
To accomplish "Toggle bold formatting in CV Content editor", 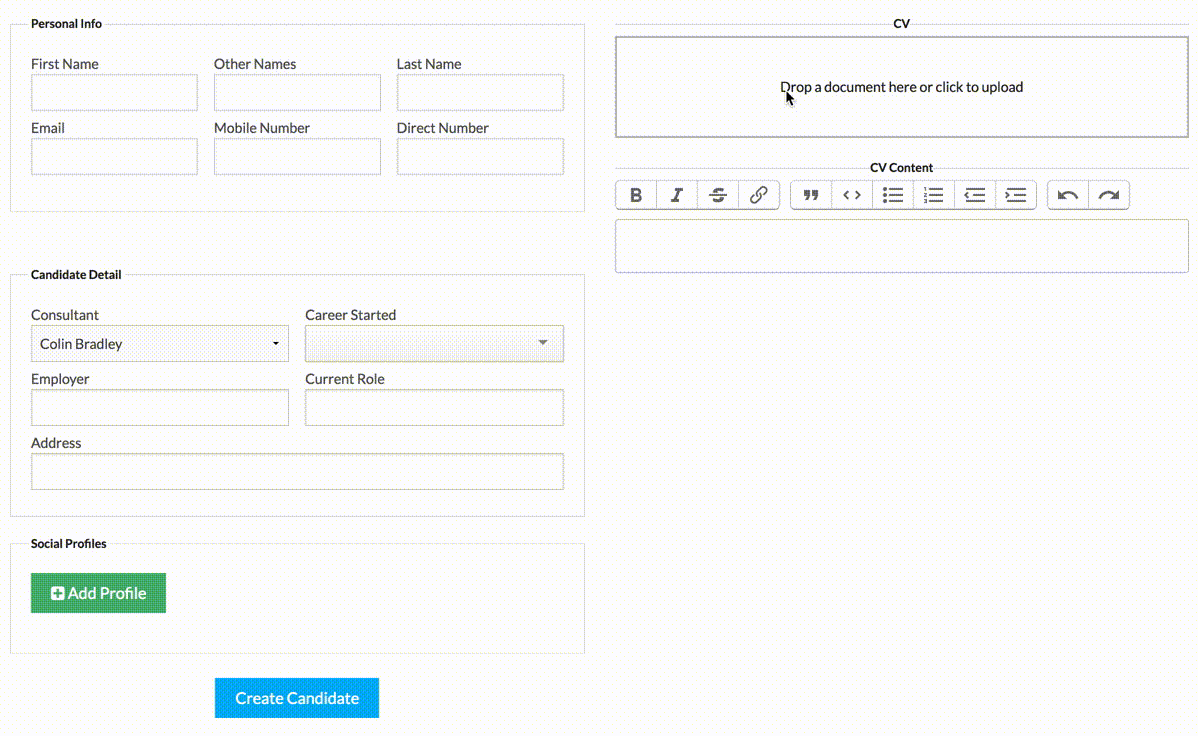I will (636, 195).
